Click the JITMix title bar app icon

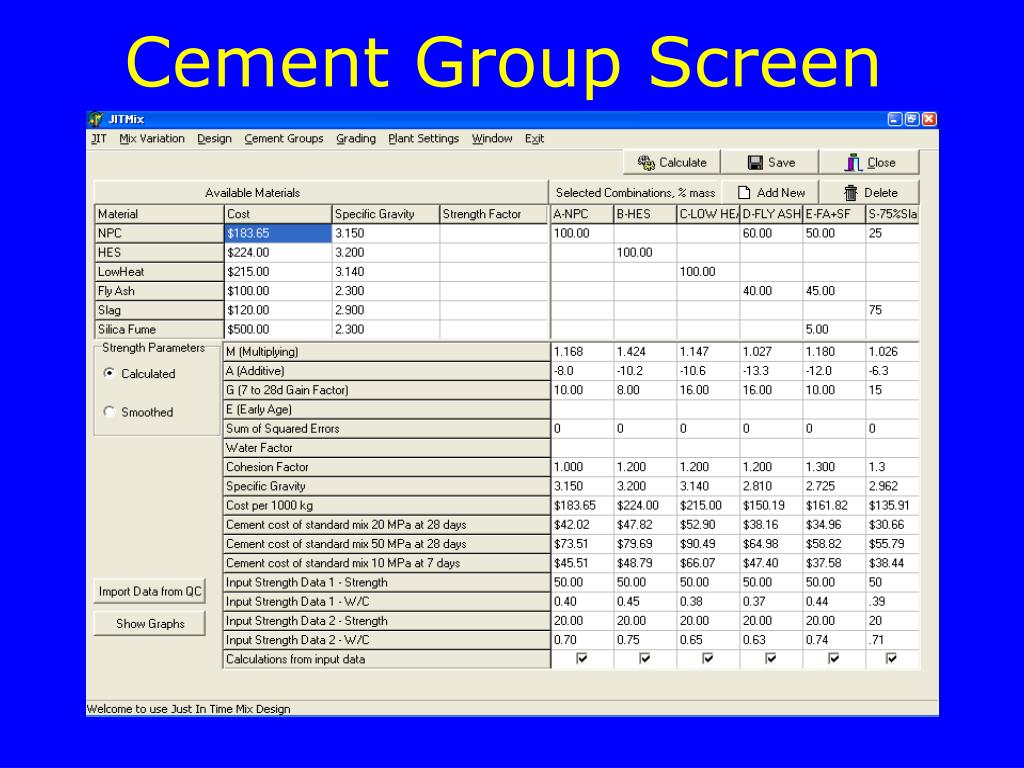coord(95,120)
